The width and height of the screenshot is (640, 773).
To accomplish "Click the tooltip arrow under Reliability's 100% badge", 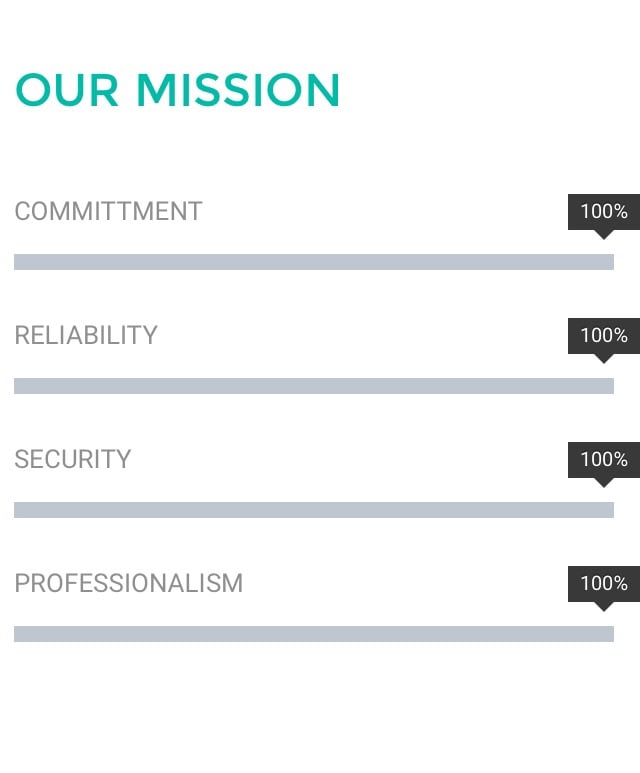I will [604, 358].
